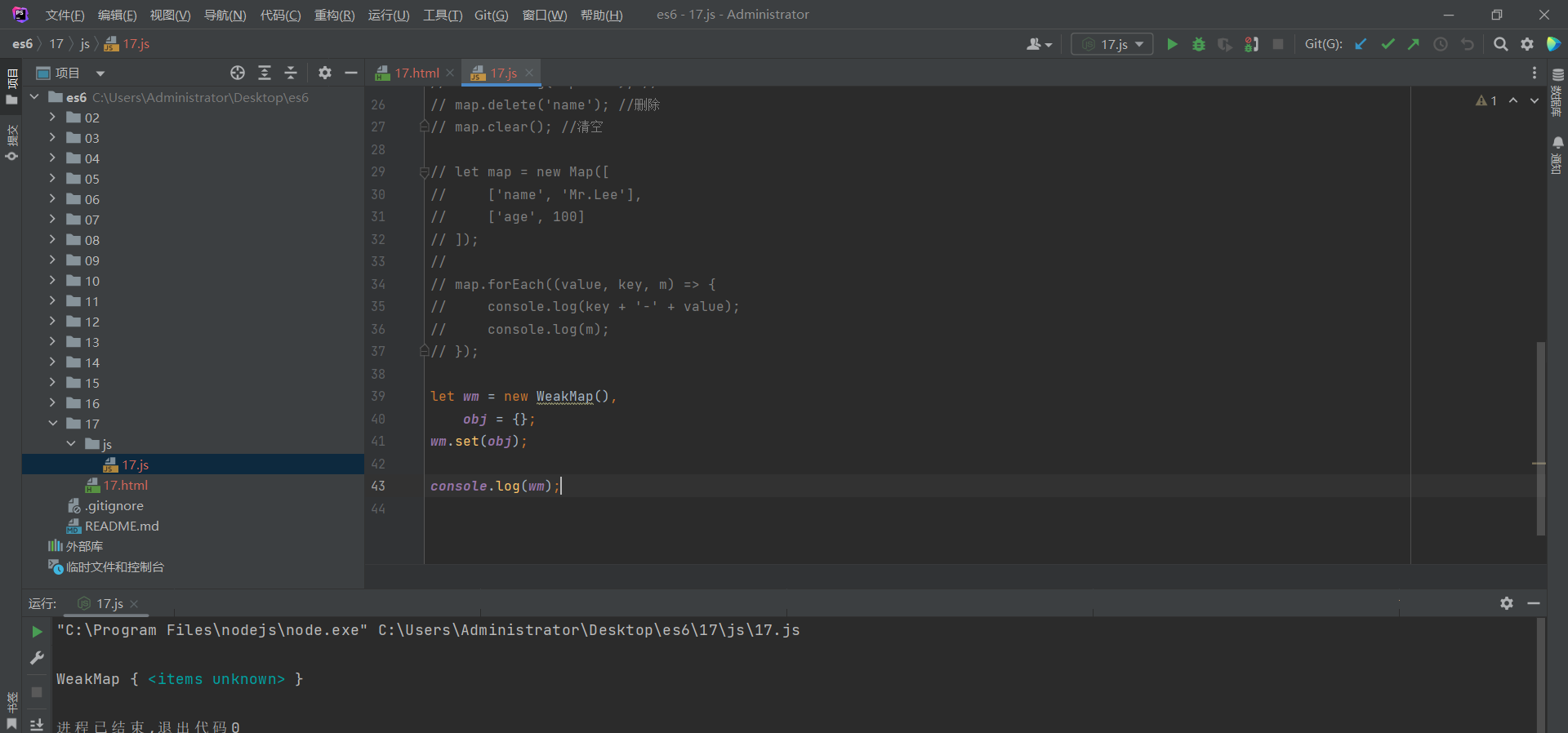Click line number 39 in the gutter
Image resolution: width=1568 pixels, height=733 pixels.
(377, 396)
